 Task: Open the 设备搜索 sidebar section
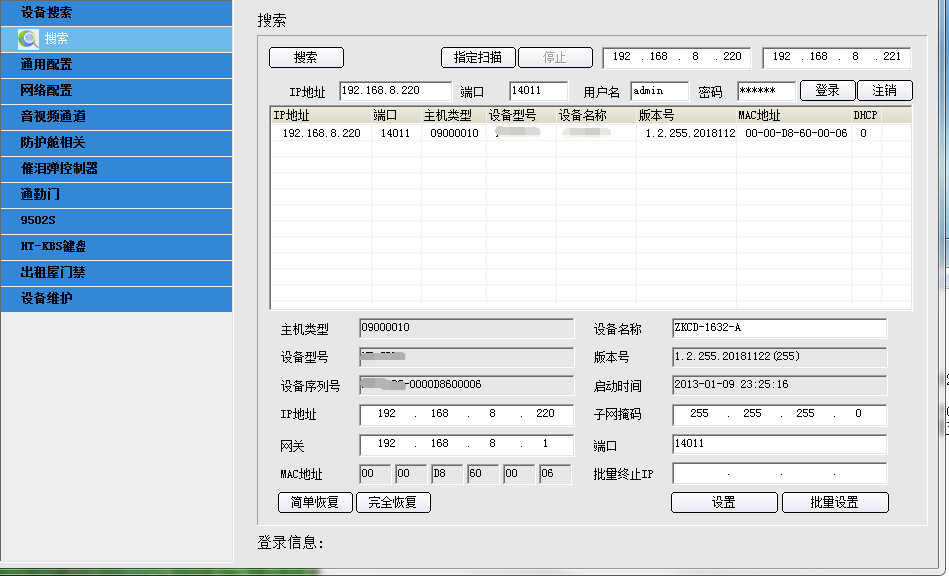pyautogui.click(x=116, y=13)
